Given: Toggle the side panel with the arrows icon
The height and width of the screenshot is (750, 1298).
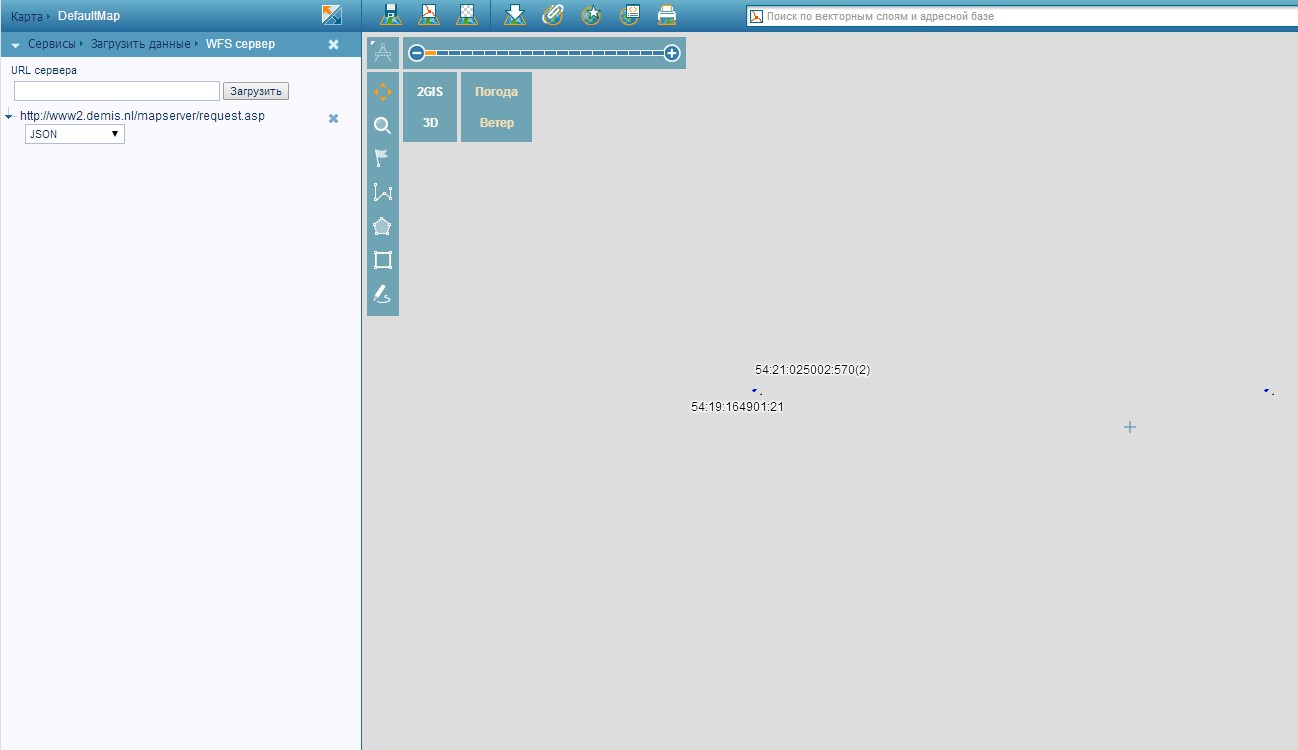Looking at the screenshot, I should tap(332, 15).
